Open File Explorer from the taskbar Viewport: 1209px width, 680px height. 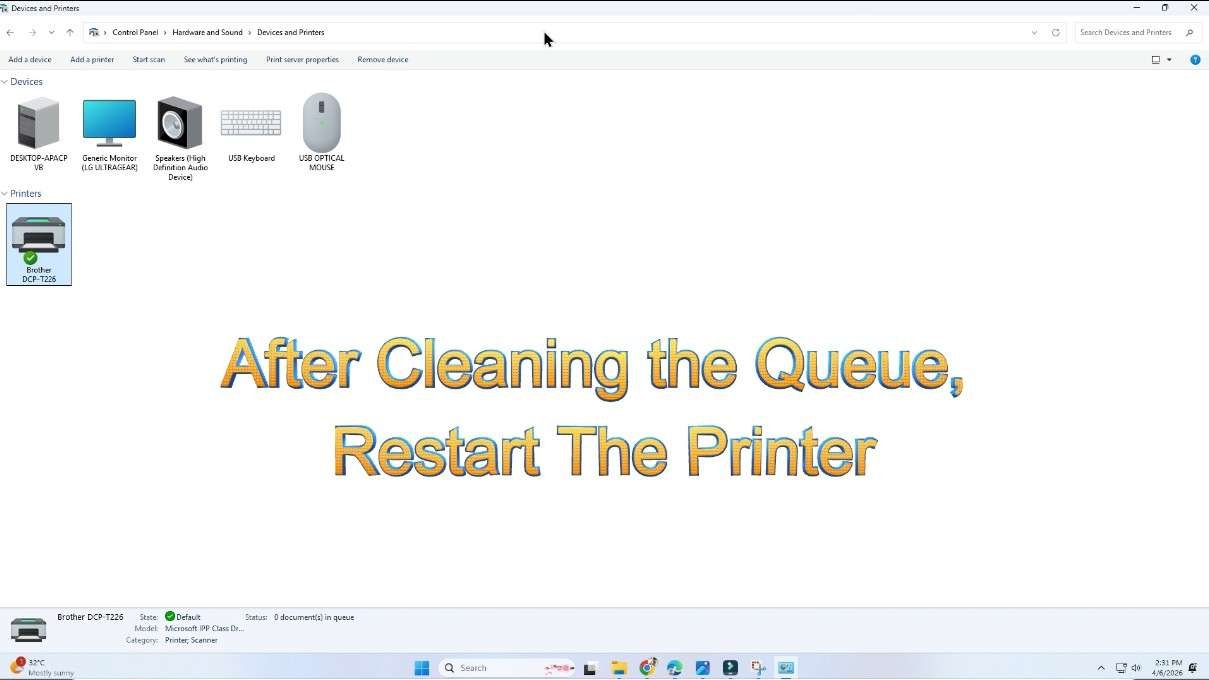click(x=619, y=668)
